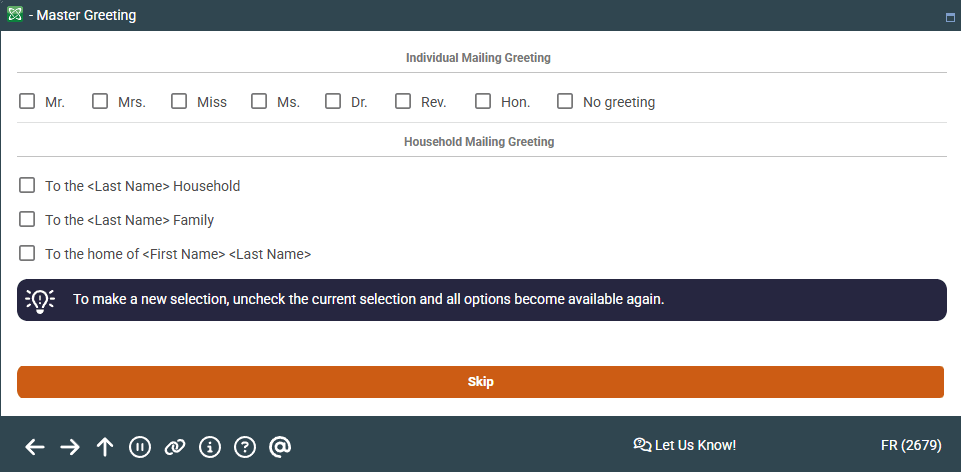Click the app logo in title bar

(x=15, y=14)
